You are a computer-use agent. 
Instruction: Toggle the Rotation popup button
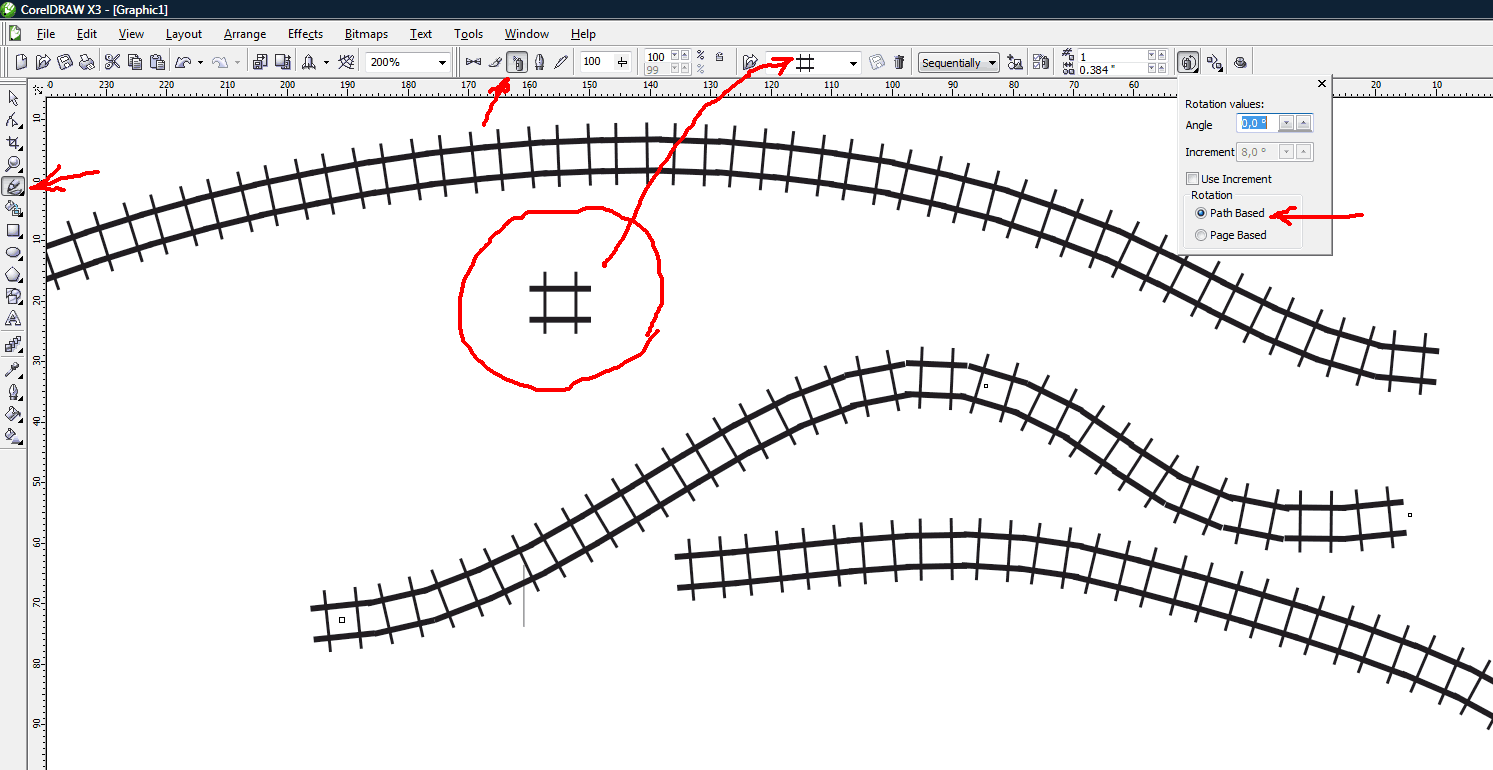[x=1188, y=62]
